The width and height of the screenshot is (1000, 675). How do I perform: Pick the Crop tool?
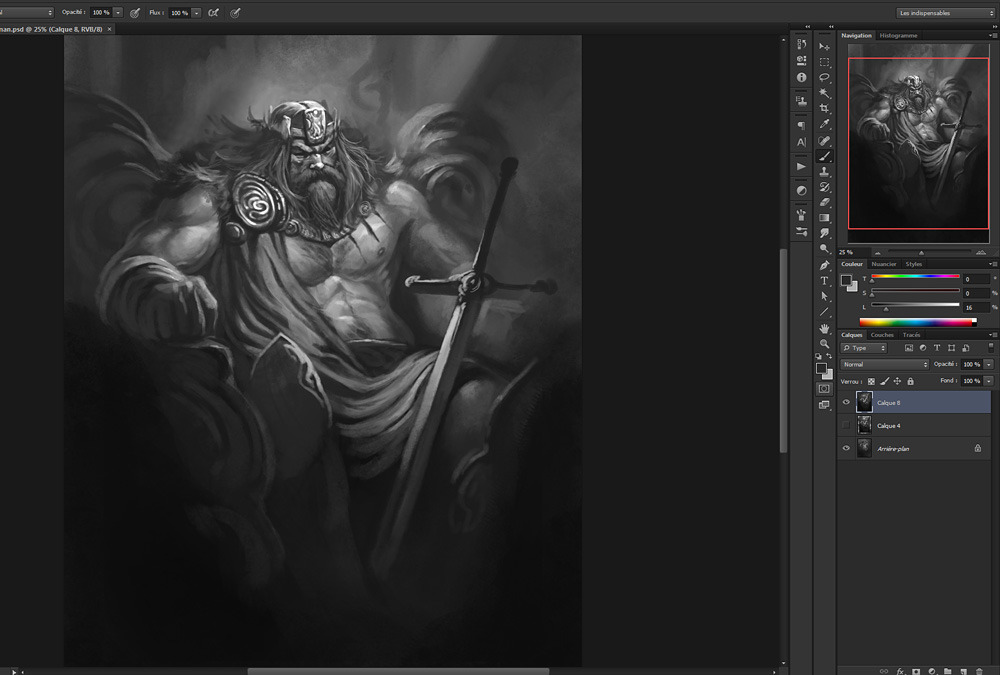point(825,108)
